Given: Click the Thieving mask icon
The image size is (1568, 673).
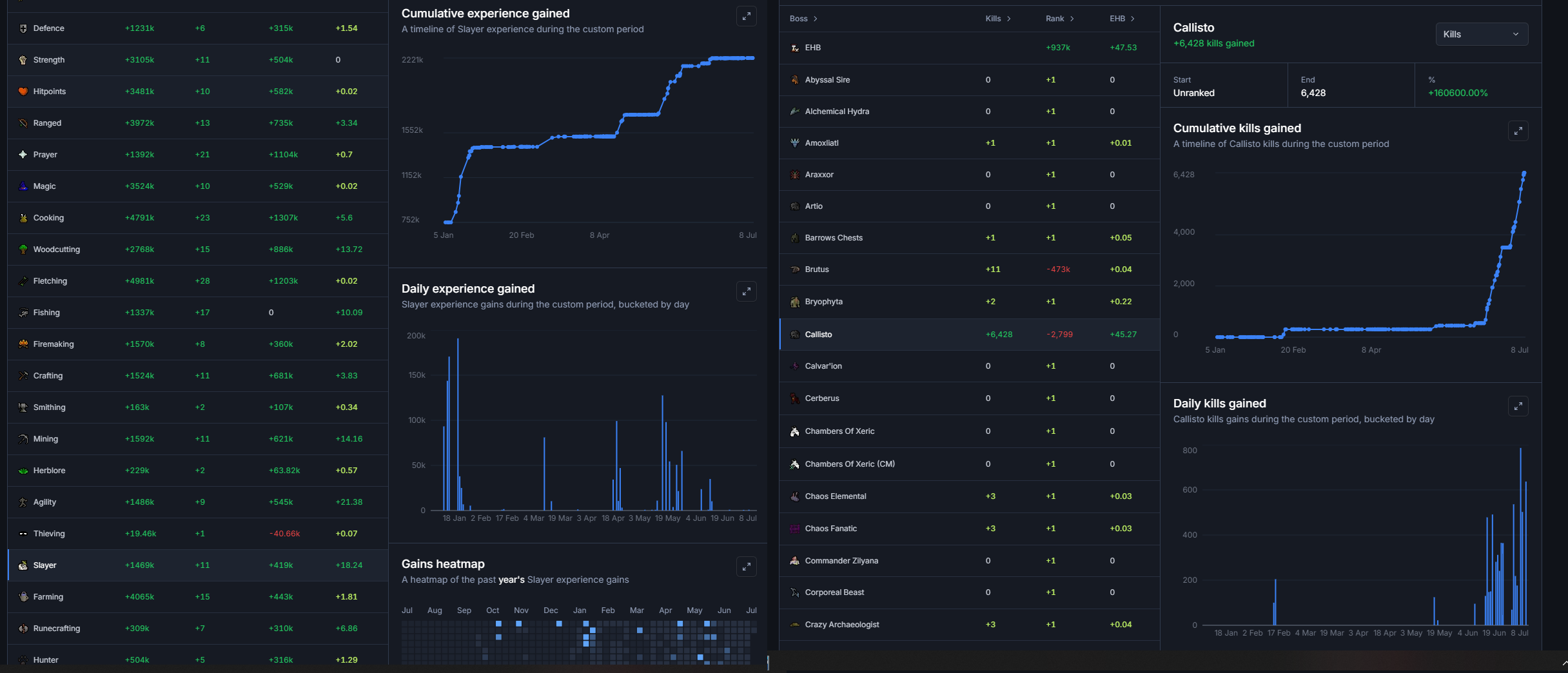Looking at the screenshot, I should [x=23, y=534].
